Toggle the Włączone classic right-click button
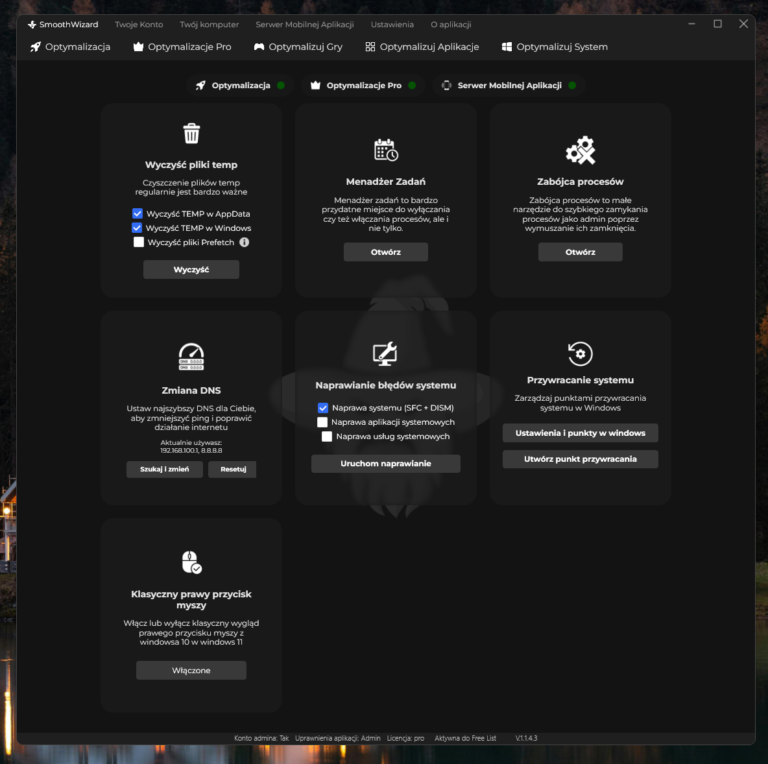Image resolution: width=768 pixels, height=764 pixels. (191, 670)
